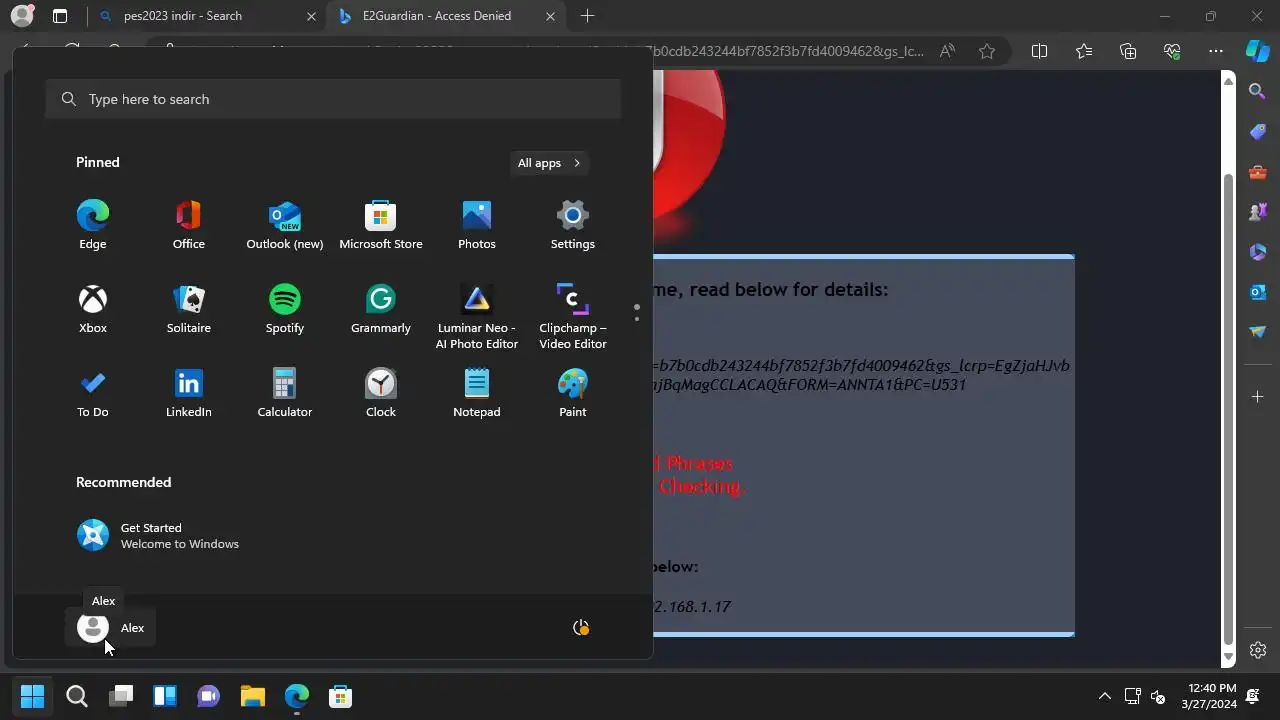Open Edge Settings and more menu
Screen dimensions: 1280x720
pyautogui.click(x=1216, y=52)
